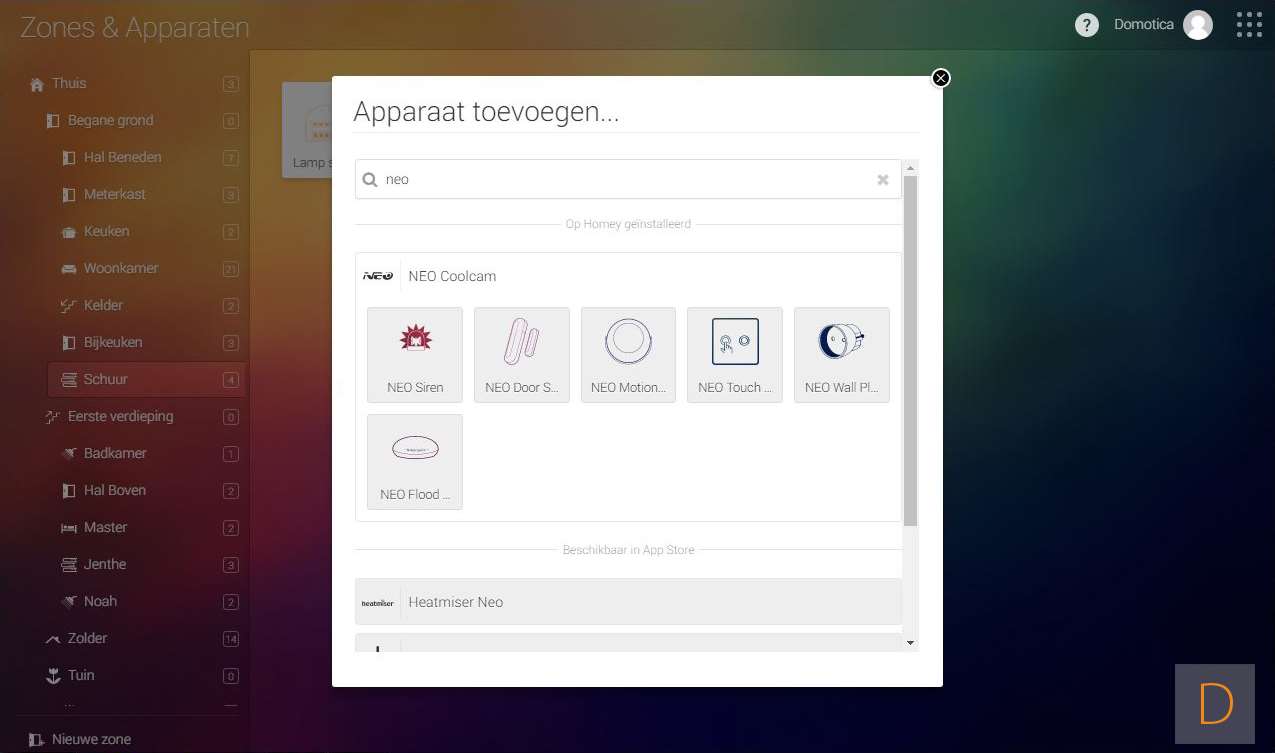Click the Hal Beneden count badge 7
This screenshot has width=1275, height=753.
(231, 158)
